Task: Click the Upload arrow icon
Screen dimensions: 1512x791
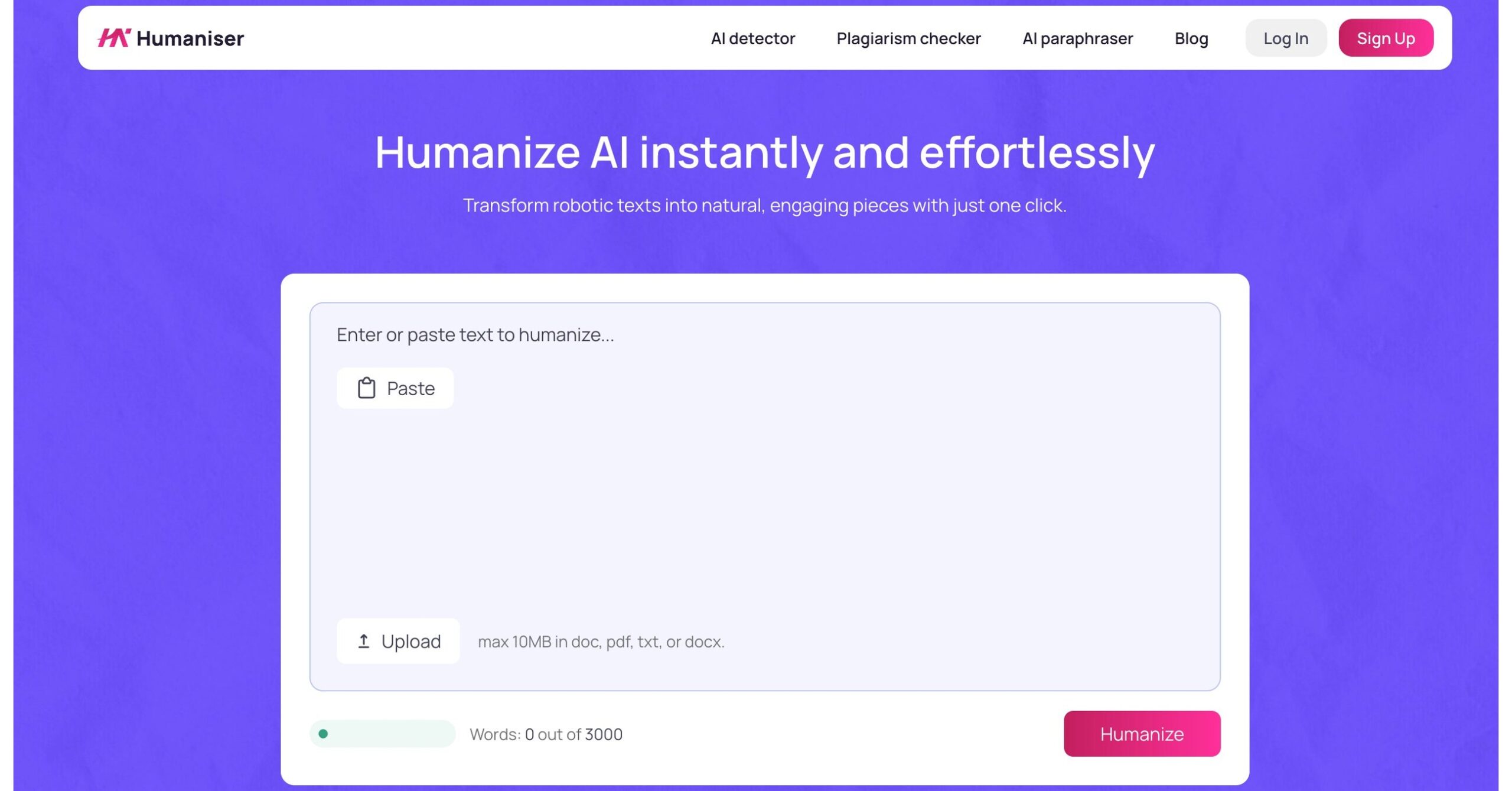Action: [364, 642]
